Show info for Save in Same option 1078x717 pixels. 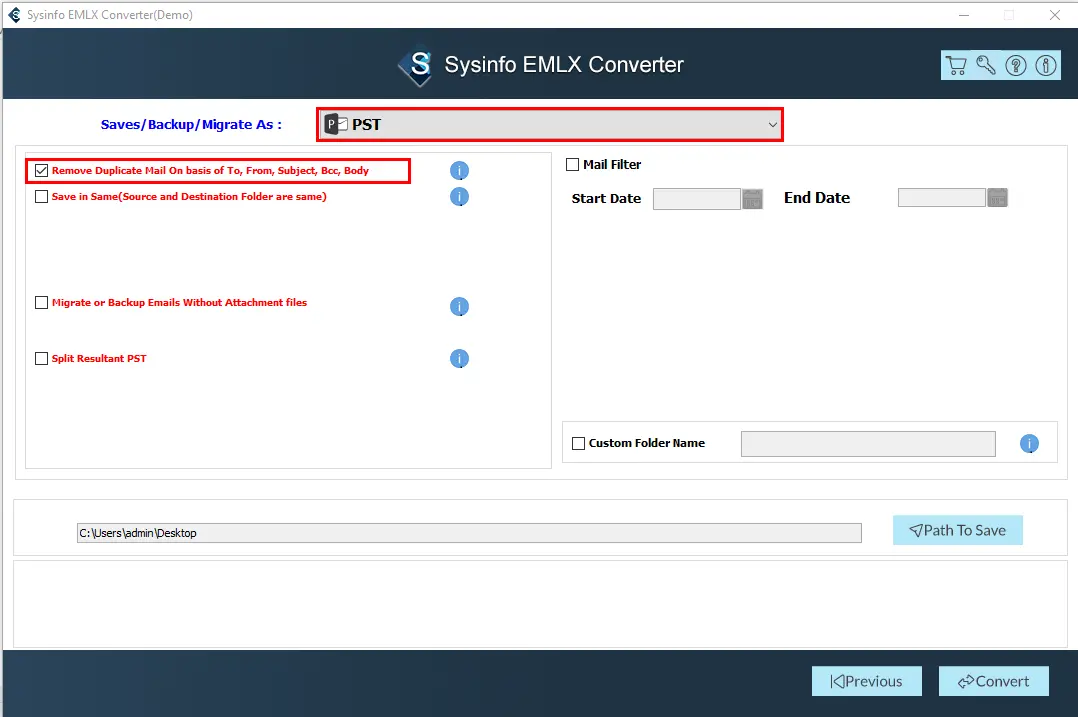click(459, 197)
